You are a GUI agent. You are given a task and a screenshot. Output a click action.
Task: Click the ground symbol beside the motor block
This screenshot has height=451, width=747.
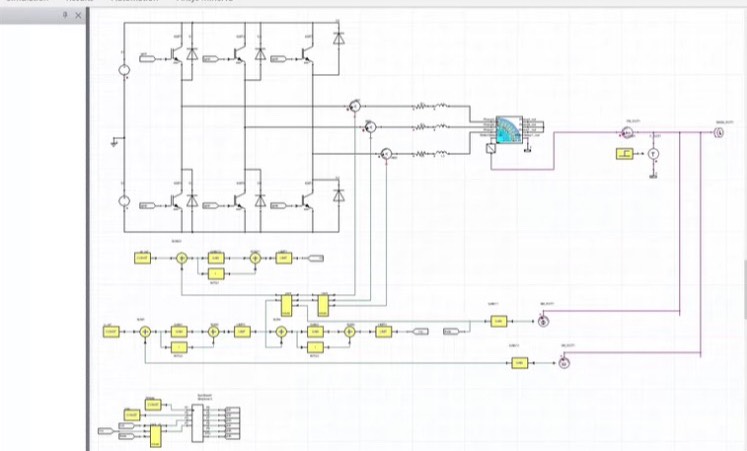[x=527, y=150]
